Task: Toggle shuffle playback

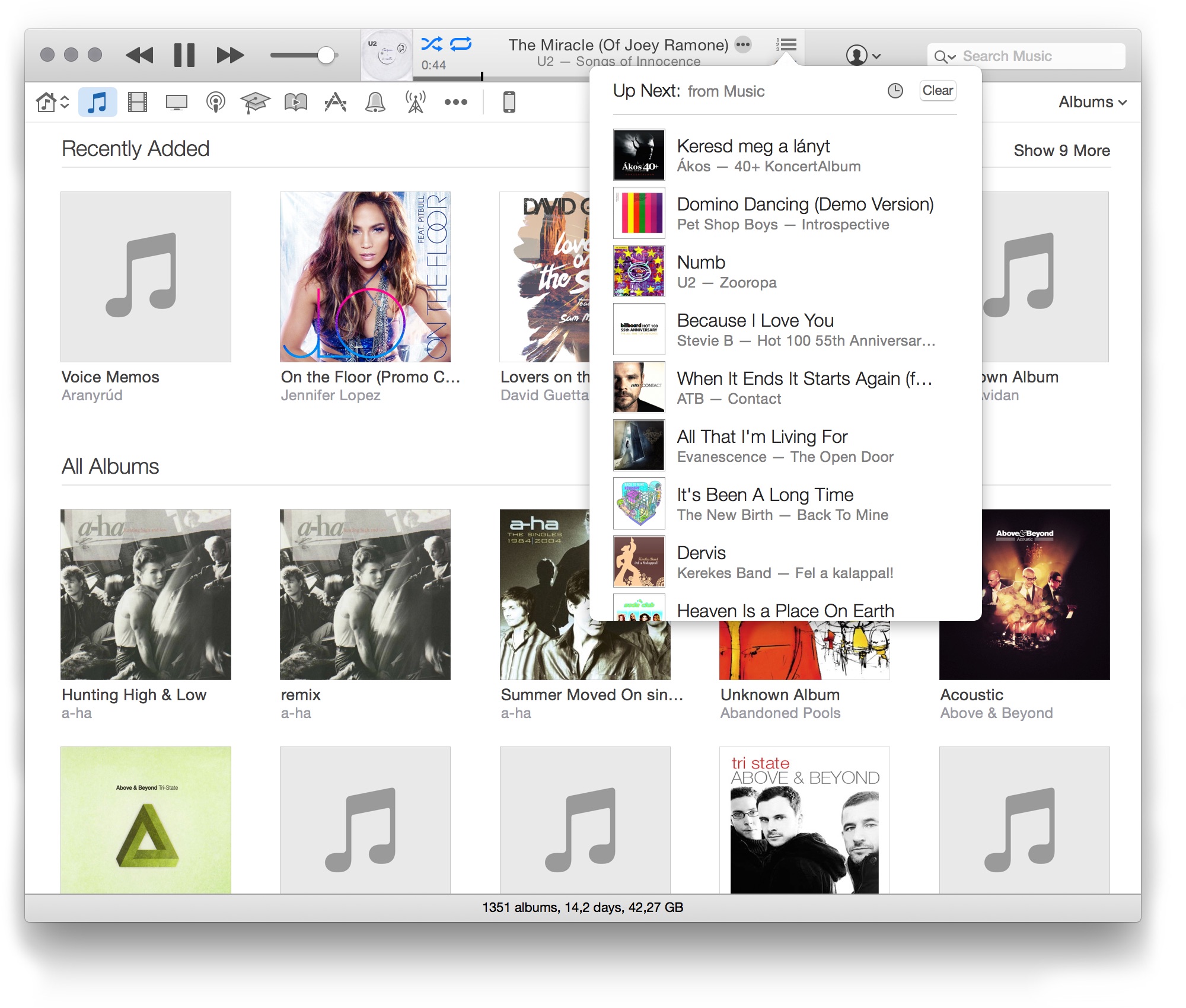Action: [x=432, y=44]
